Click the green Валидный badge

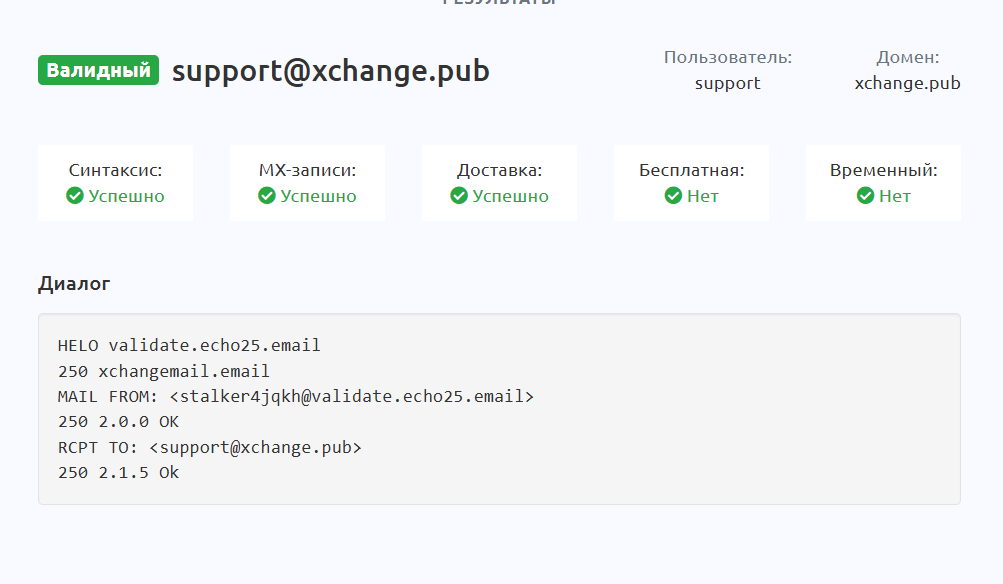pyautogui.click(x=98, y=71)
